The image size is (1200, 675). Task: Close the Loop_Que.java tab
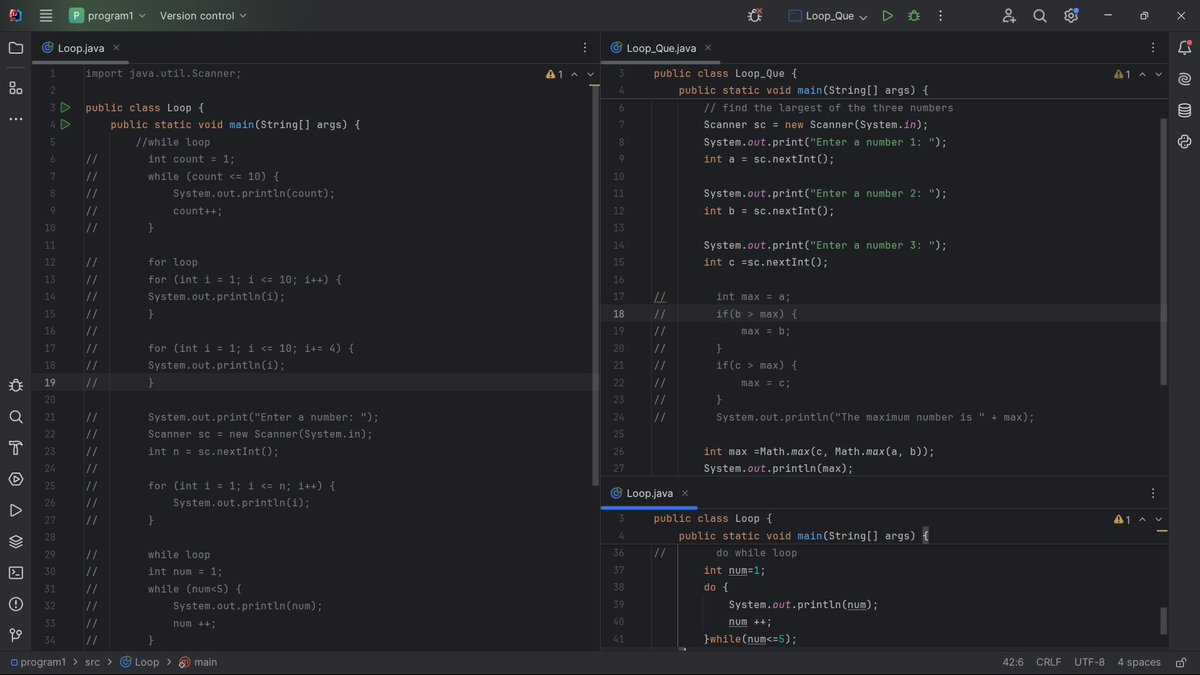pos(708,48)
